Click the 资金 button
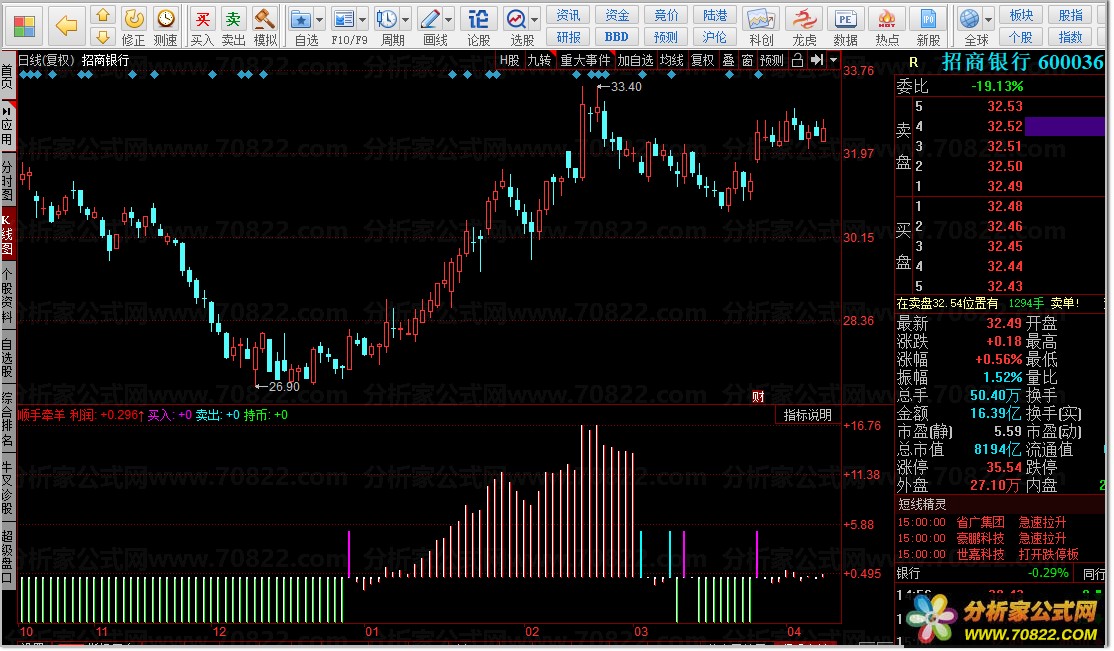Image resolution: width=1114 pixels, height=651 pixels. tap(617, 16)
